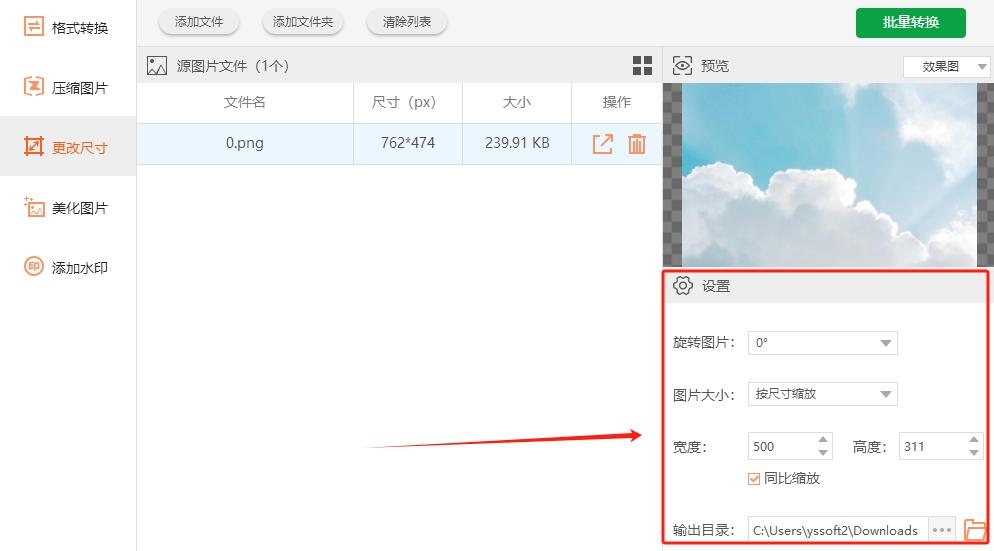Decrease height with the down arrow

pos(974,453)
